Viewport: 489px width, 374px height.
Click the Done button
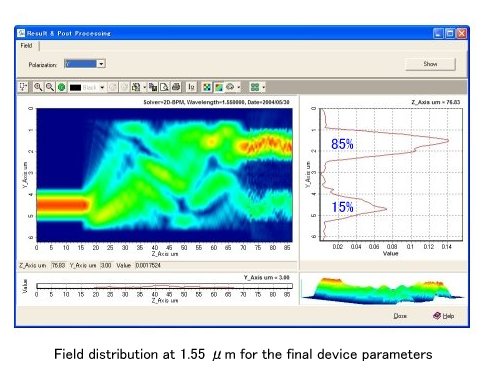[400, 316]
